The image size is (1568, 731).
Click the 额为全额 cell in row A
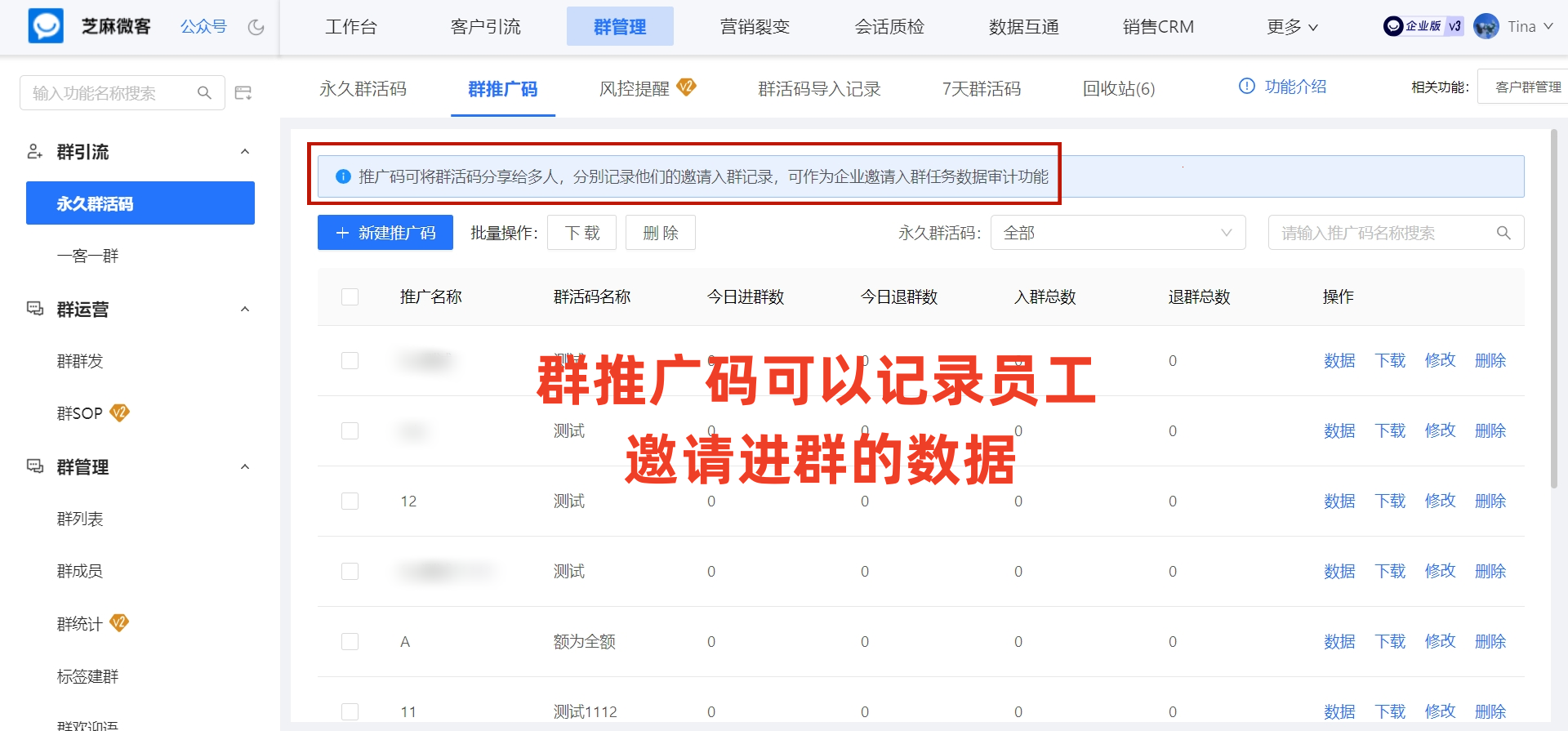[x=585, y=641]
